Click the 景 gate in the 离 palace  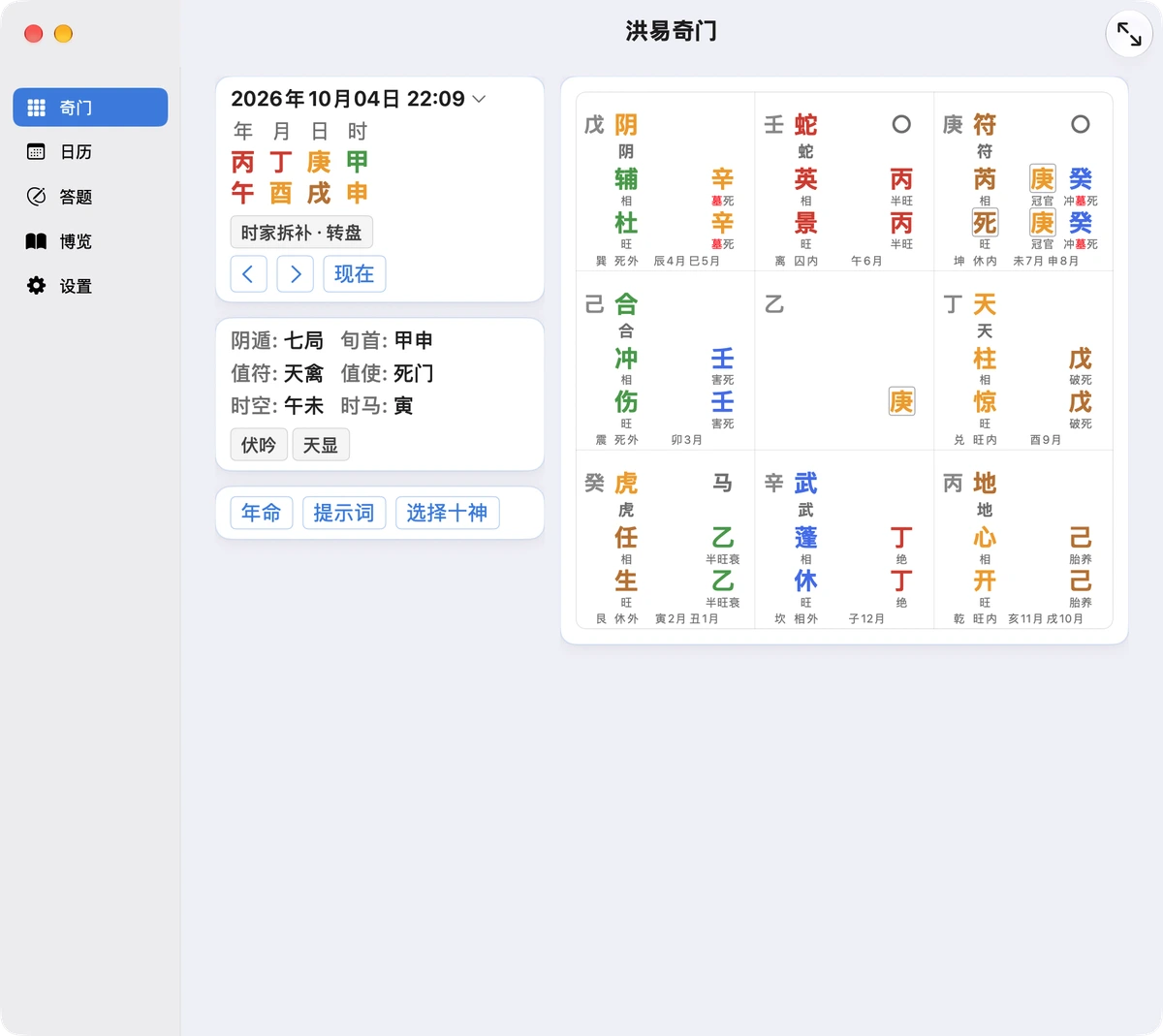(x=805, y=223)
